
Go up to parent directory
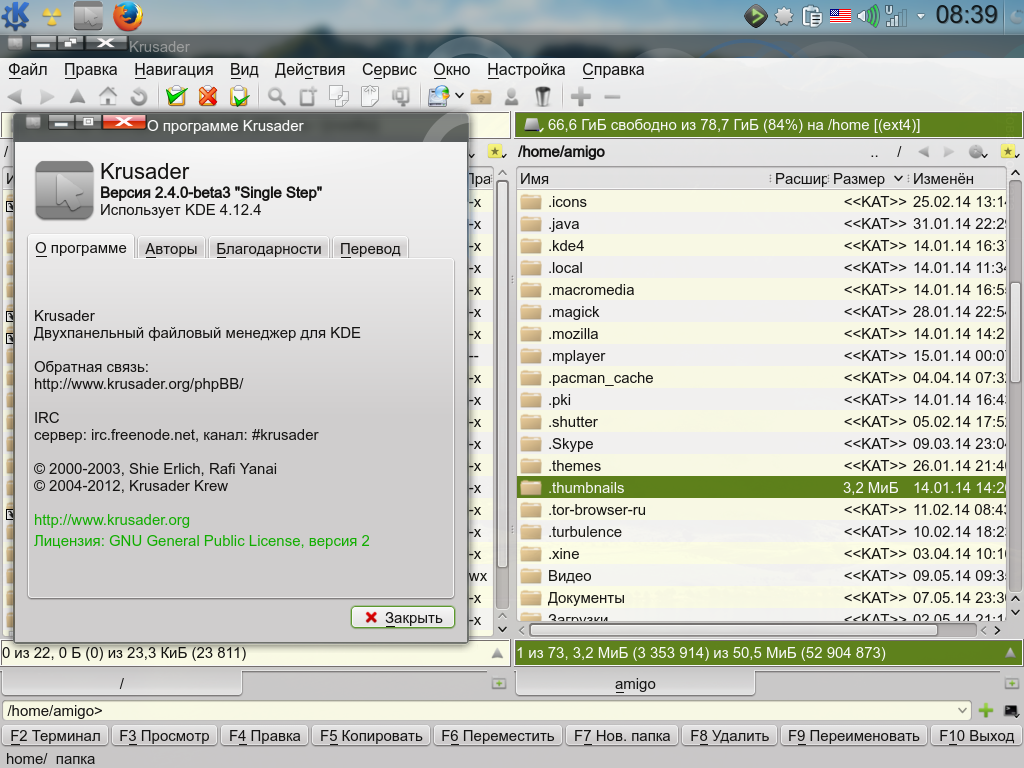click(77, 97)
